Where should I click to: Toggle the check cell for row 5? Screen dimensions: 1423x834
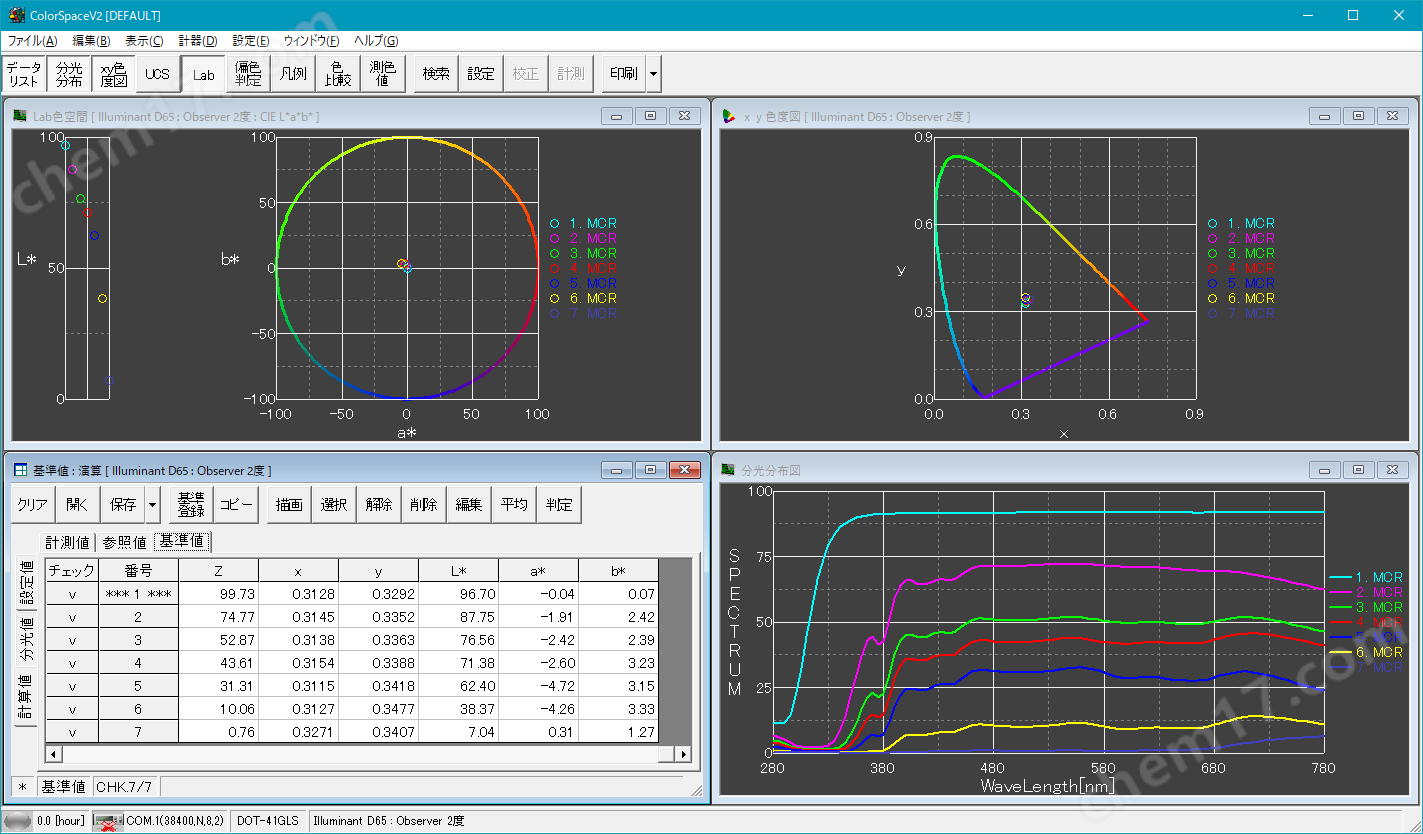tap(72, 686)
